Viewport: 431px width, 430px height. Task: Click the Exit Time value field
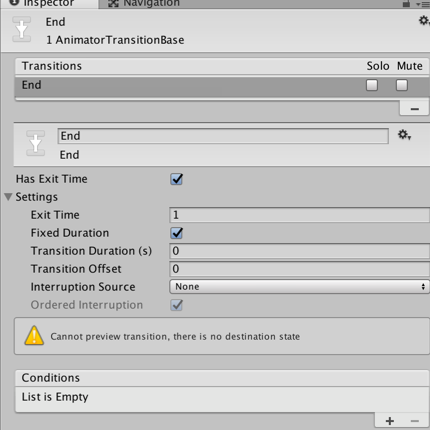[x=299, y=215]
